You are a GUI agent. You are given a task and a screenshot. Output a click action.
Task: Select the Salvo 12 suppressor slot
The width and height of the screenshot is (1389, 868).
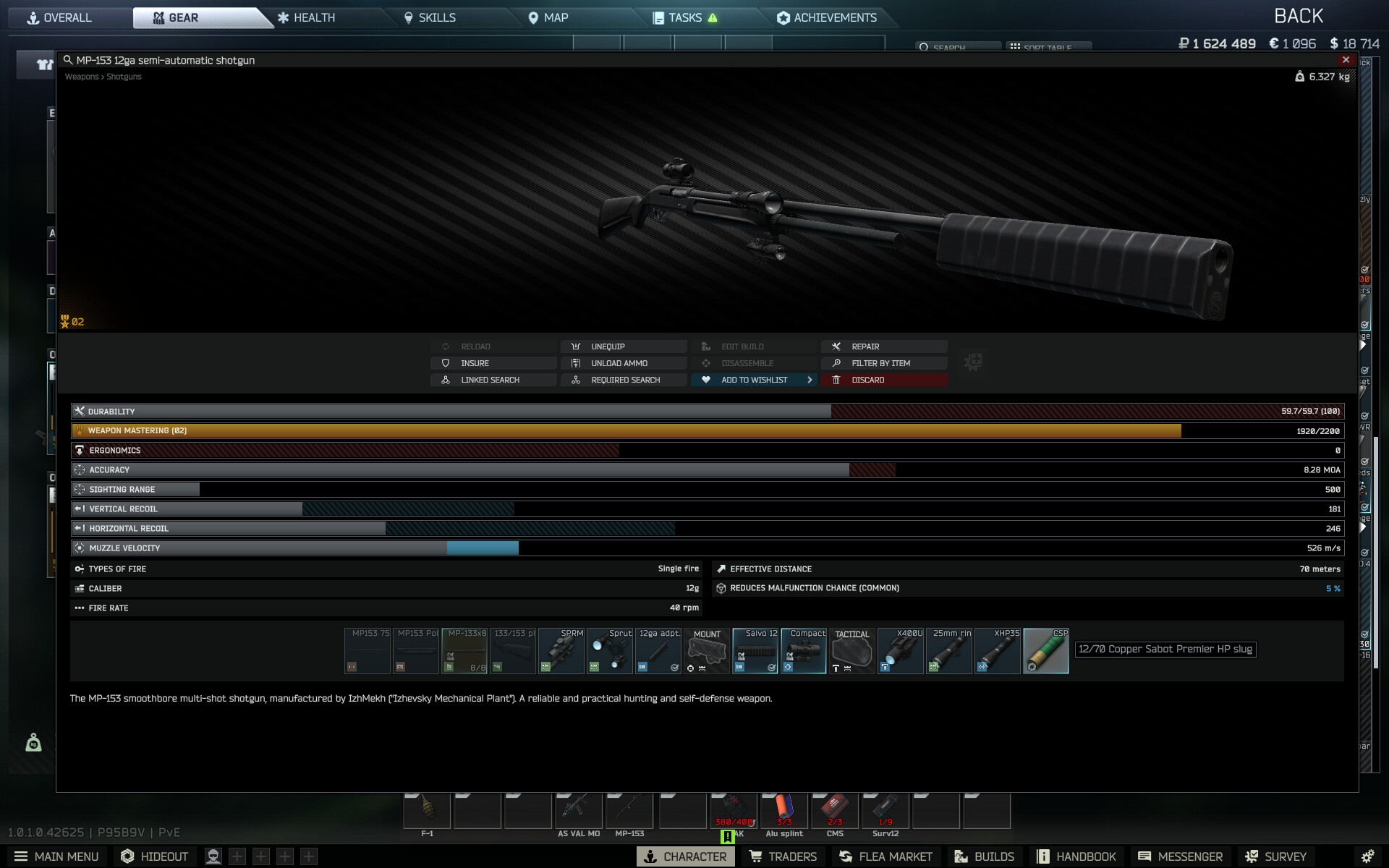click(x=755, y=651)
